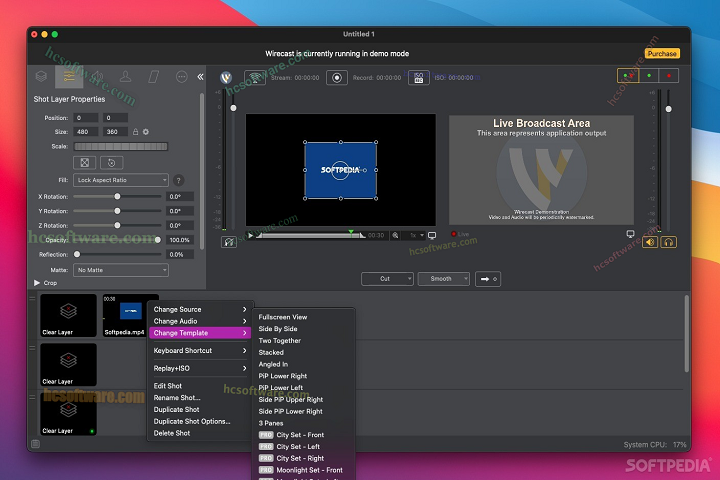Image resolution: width=720 pixels, height=480 pixels.
Task: Click the Y Rotation slider handle
Action: click(x=117, y=211)
